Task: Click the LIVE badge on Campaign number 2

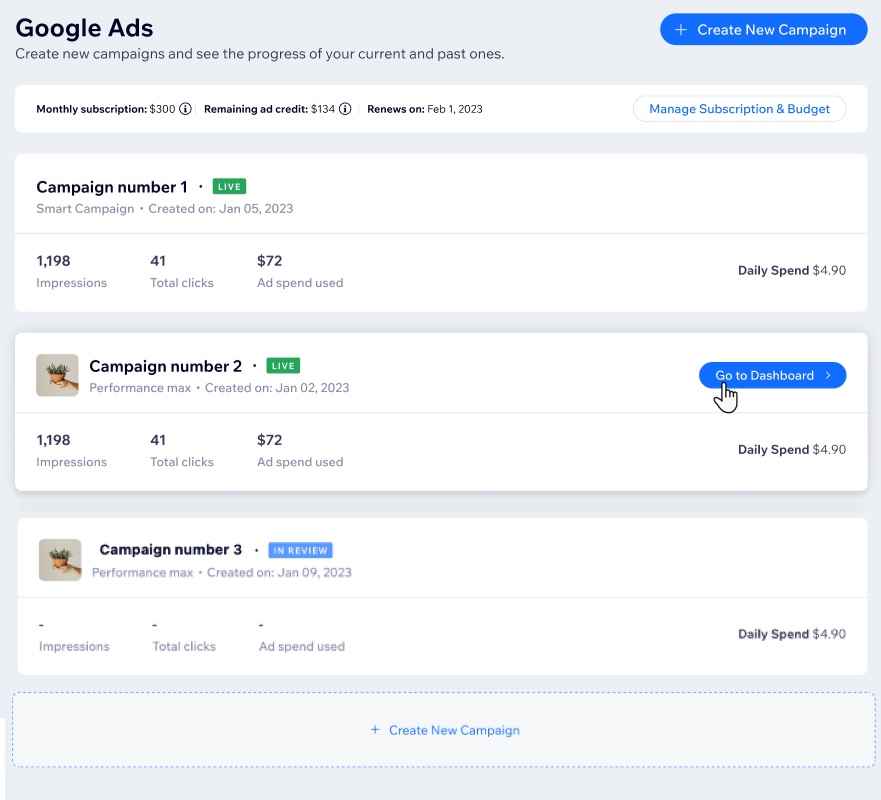Action: 283,366
